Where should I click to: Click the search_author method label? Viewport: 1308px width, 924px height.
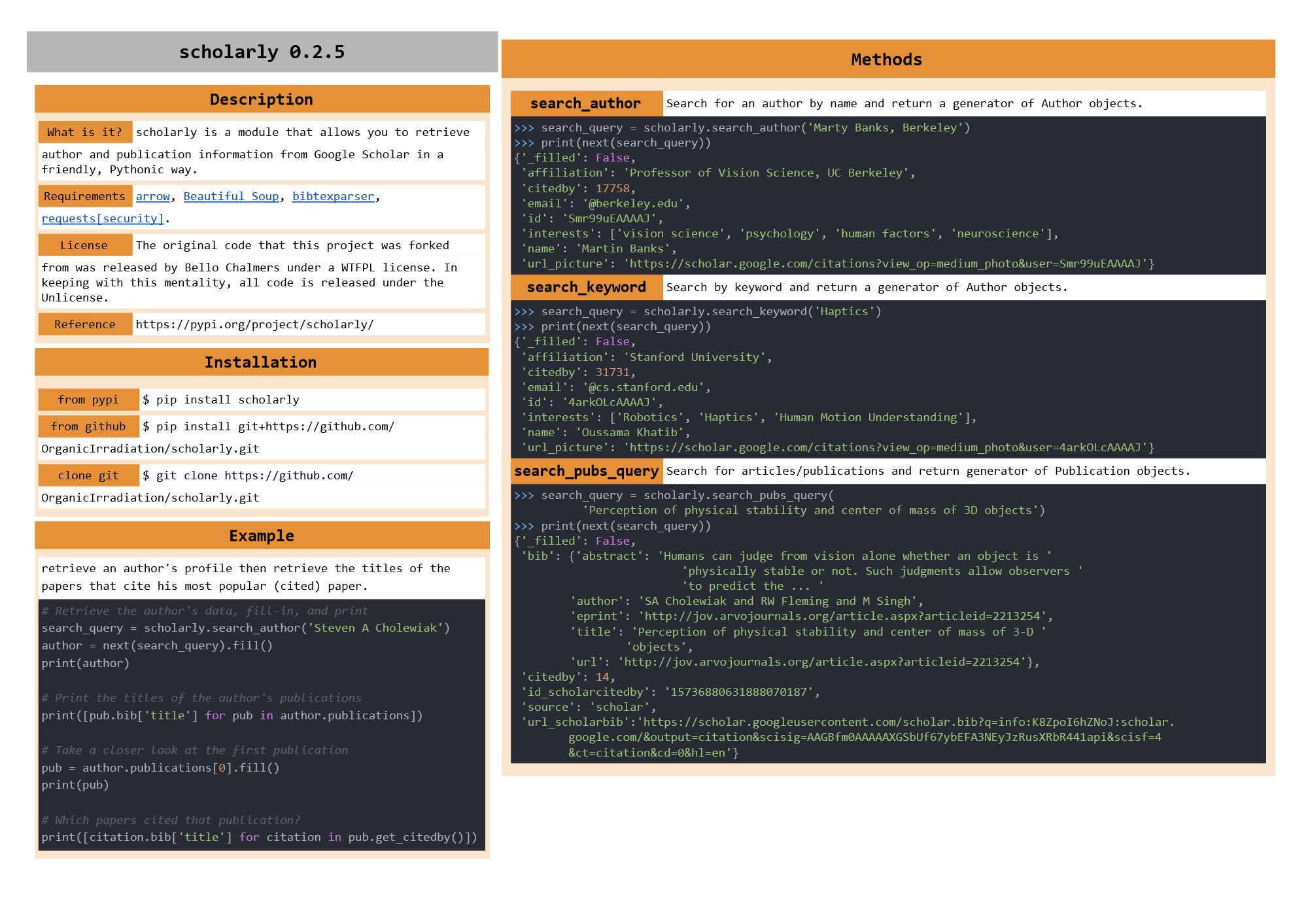click(586, 103)
